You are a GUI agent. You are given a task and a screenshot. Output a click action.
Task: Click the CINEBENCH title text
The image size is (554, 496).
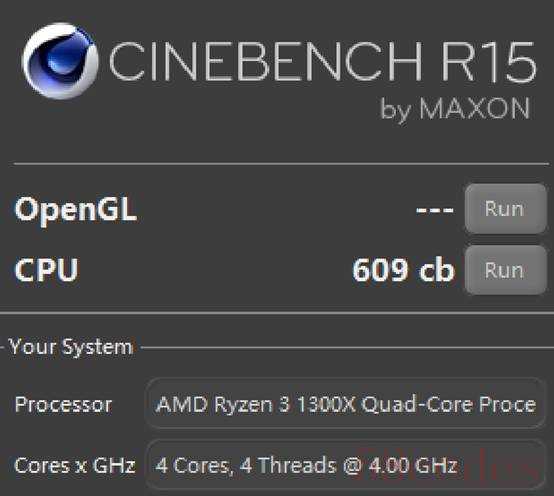266,61
